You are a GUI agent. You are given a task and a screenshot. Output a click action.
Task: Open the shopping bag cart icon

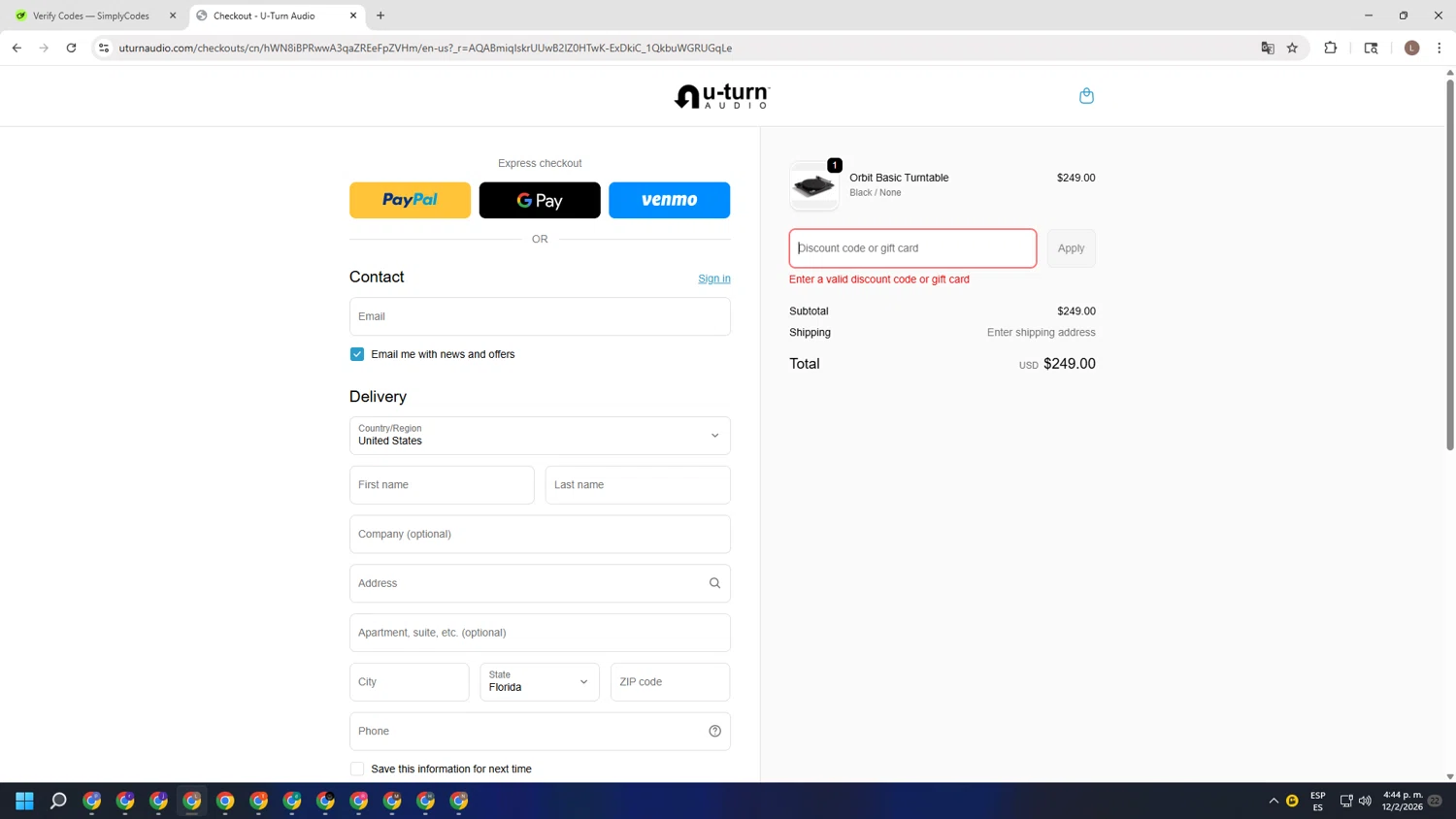coord(1086,96)
